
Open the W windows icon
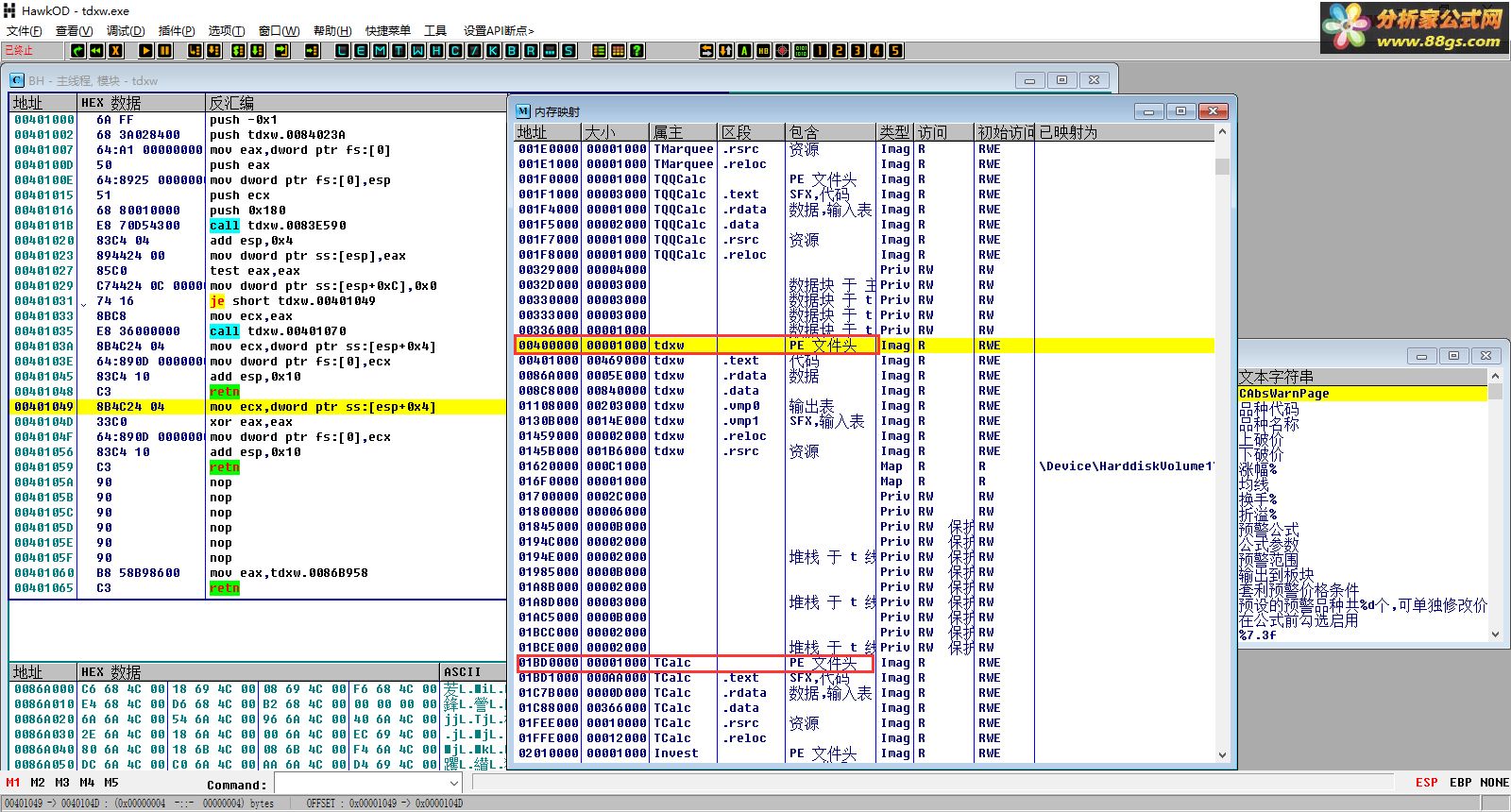point(417,51)
